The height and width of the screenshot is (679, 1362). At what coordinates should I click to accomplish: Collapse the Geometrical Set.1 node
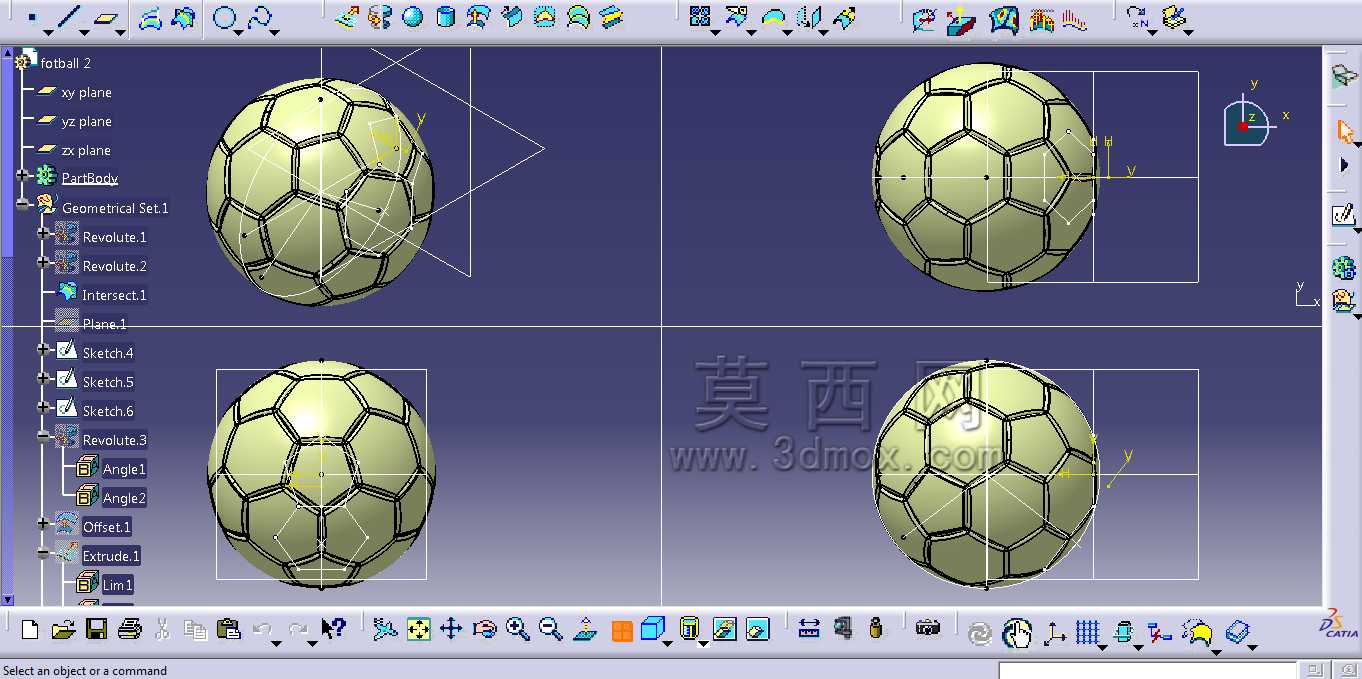pos(23,204)
